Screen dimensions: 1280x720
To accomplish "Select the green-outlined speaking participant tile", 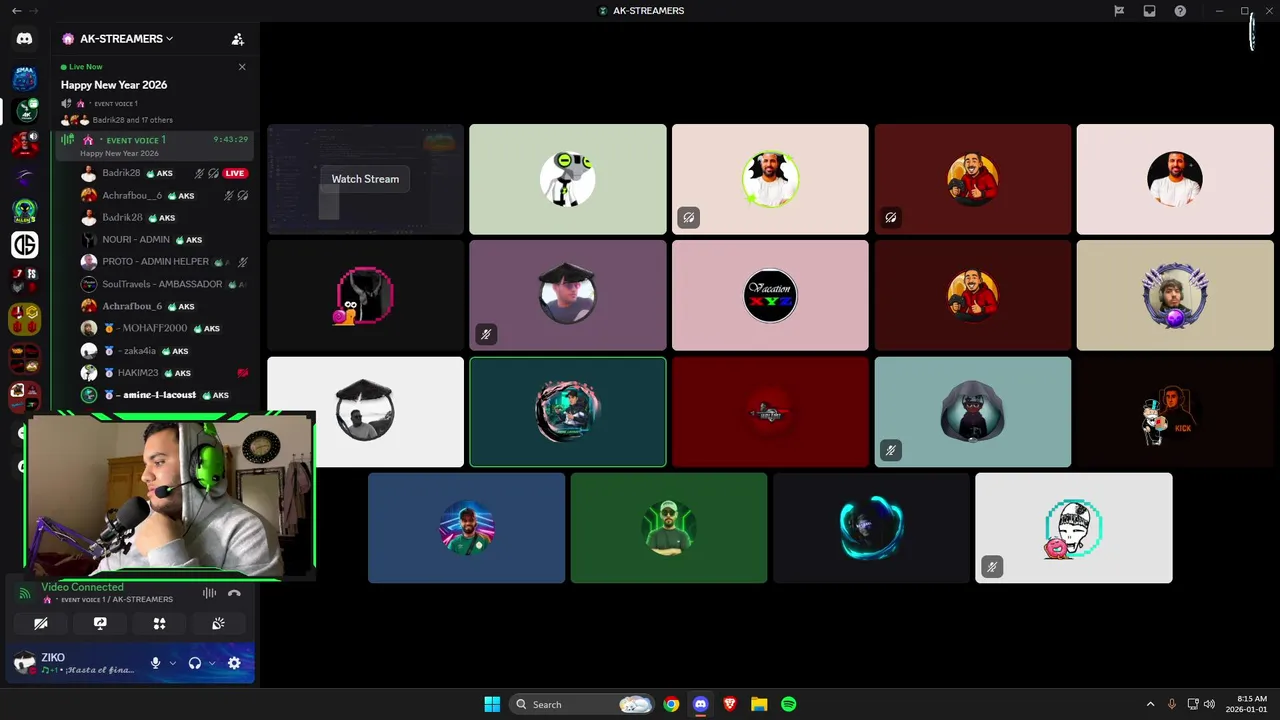I will coord(567,411).
